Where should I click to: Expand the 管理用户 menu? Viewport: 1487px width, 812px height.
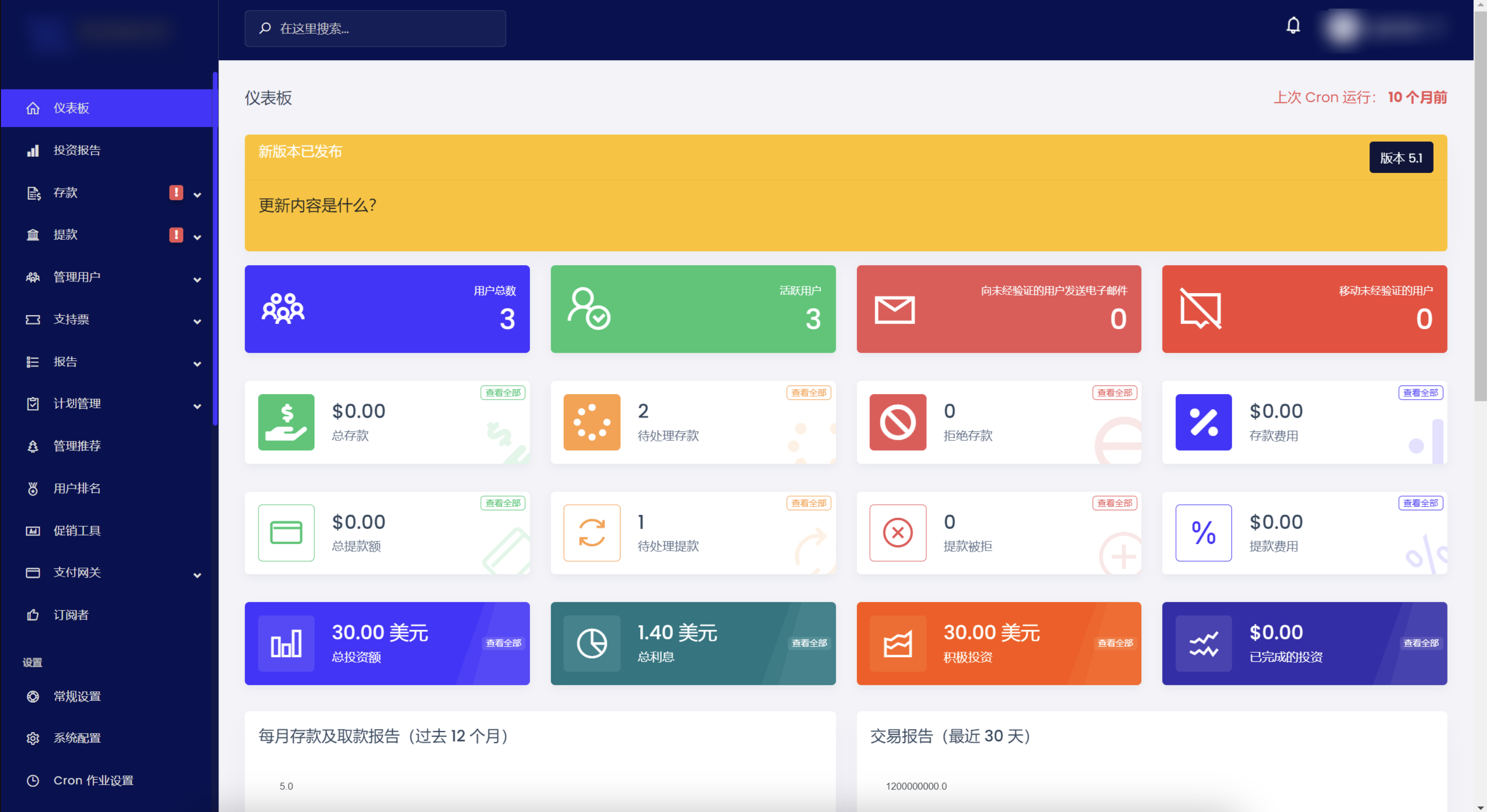[x=197, y=279]
